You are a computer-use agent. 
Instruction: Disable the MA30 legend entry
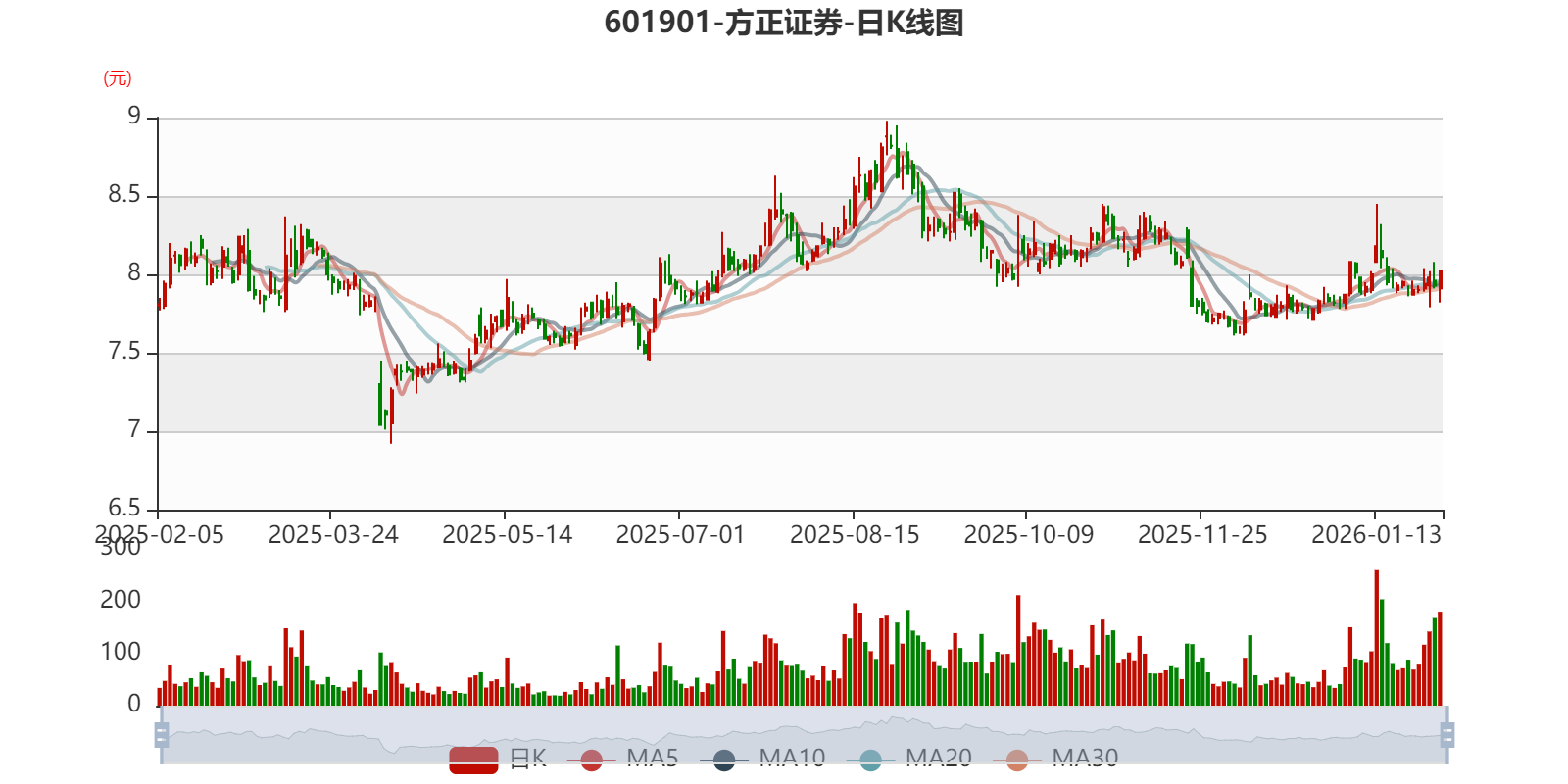point(1055,759)
